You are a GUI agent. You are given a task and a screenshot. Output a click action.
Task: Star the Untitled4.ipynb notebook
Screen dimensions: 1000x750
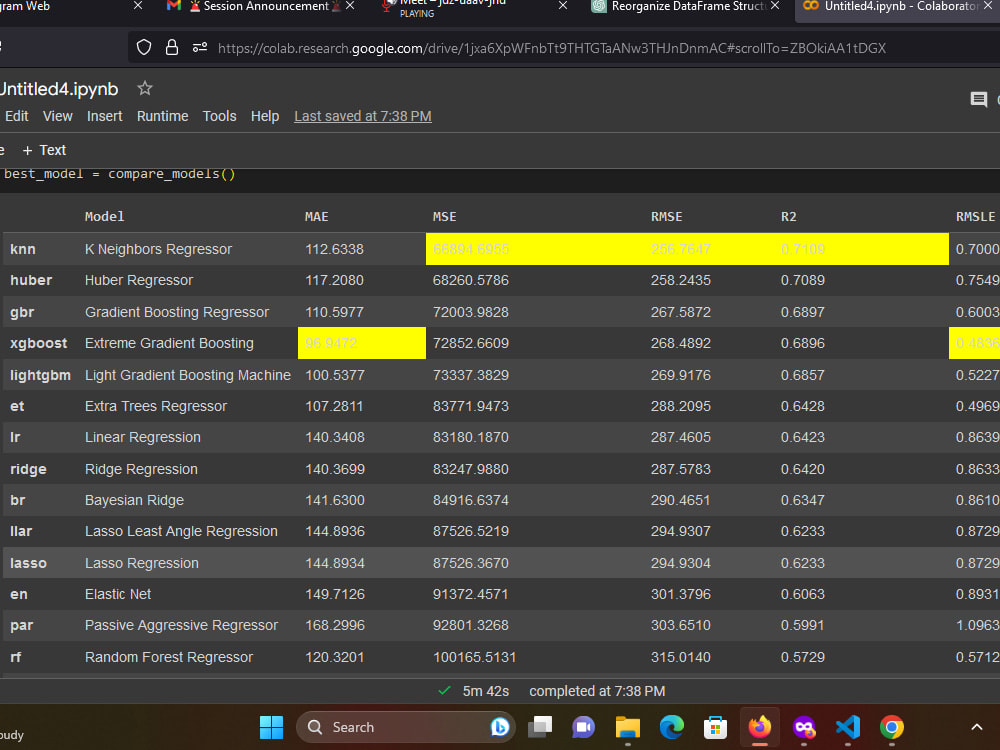[x=145, y=88]
